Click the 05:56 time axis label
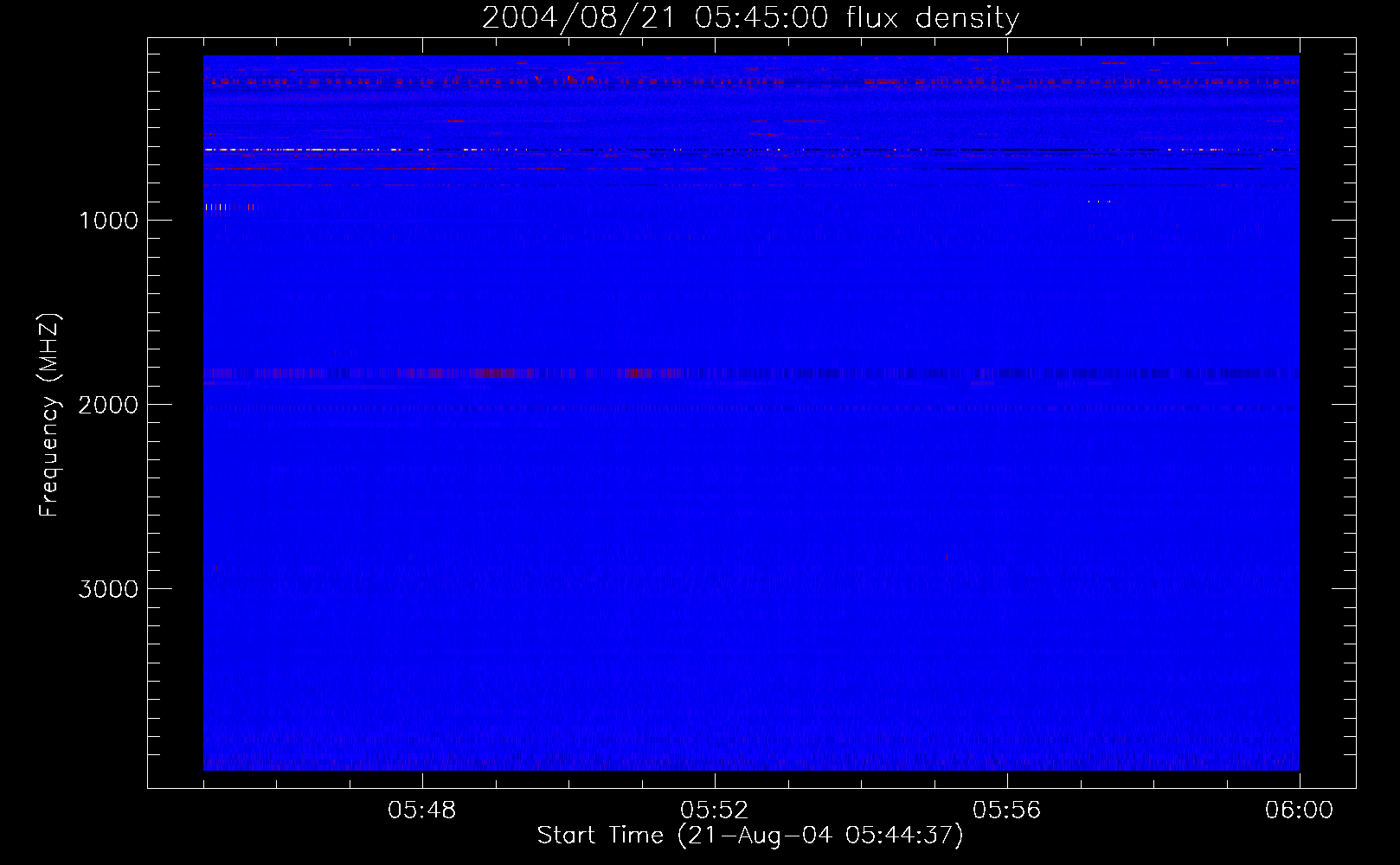The width and height of the screenshot is (1400, 865). [1007, 811]
